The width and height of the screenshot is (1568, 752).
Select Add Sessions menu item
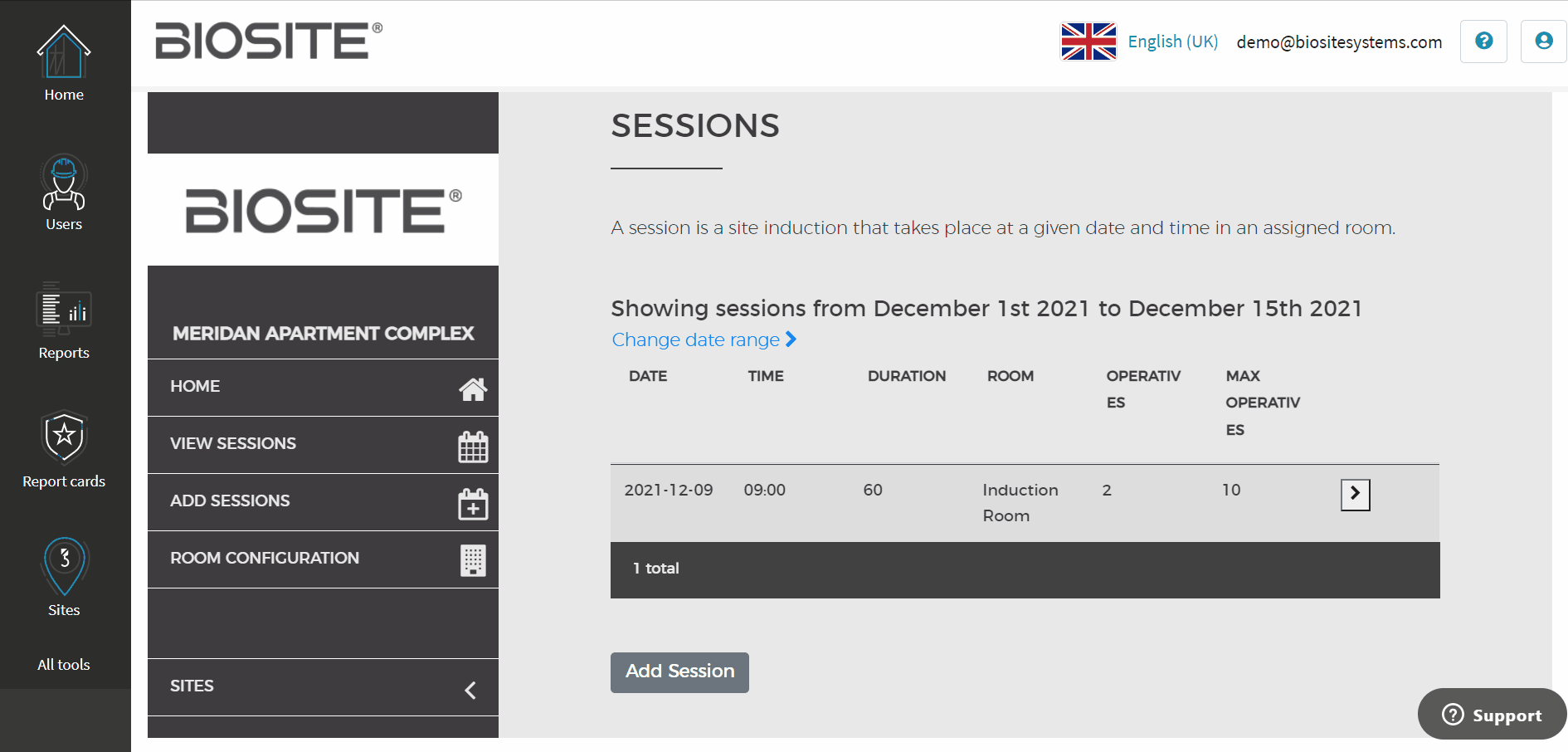323,502
